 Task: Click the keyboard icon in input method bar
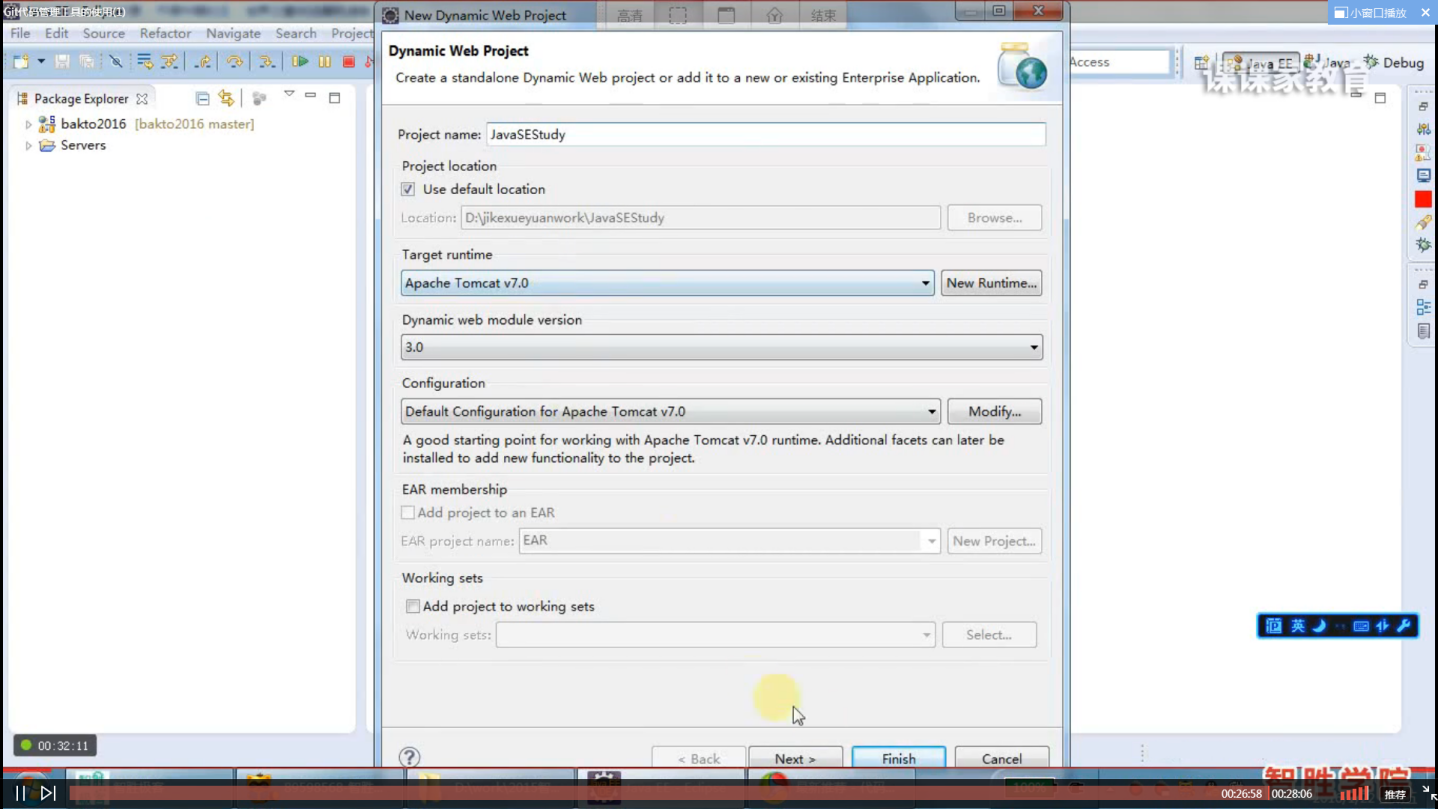1361,626
